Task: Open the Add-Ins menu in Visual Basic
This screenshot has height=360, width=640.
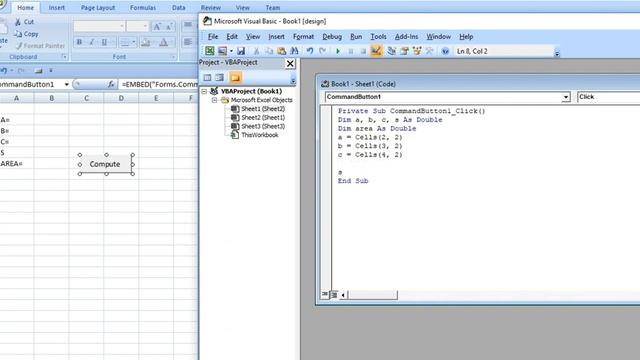Action: (x=406, y=37)
